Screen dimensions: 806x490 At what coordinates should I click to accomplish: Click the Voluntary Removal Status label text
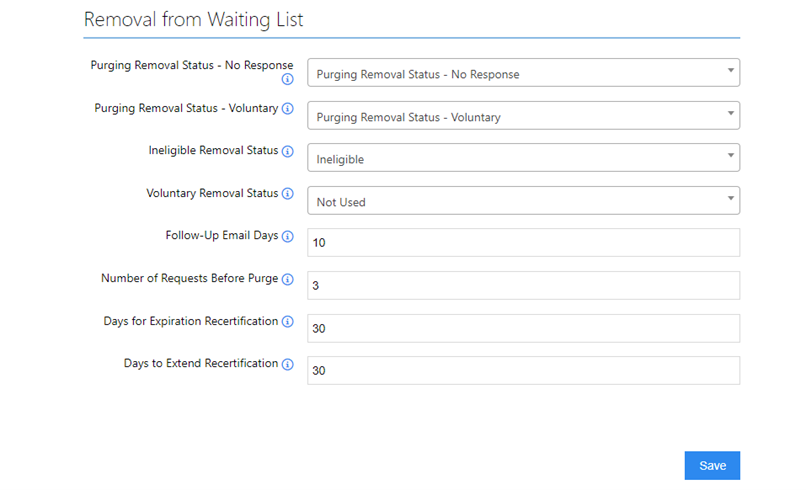pyautogui.click(x=212, y=193)
